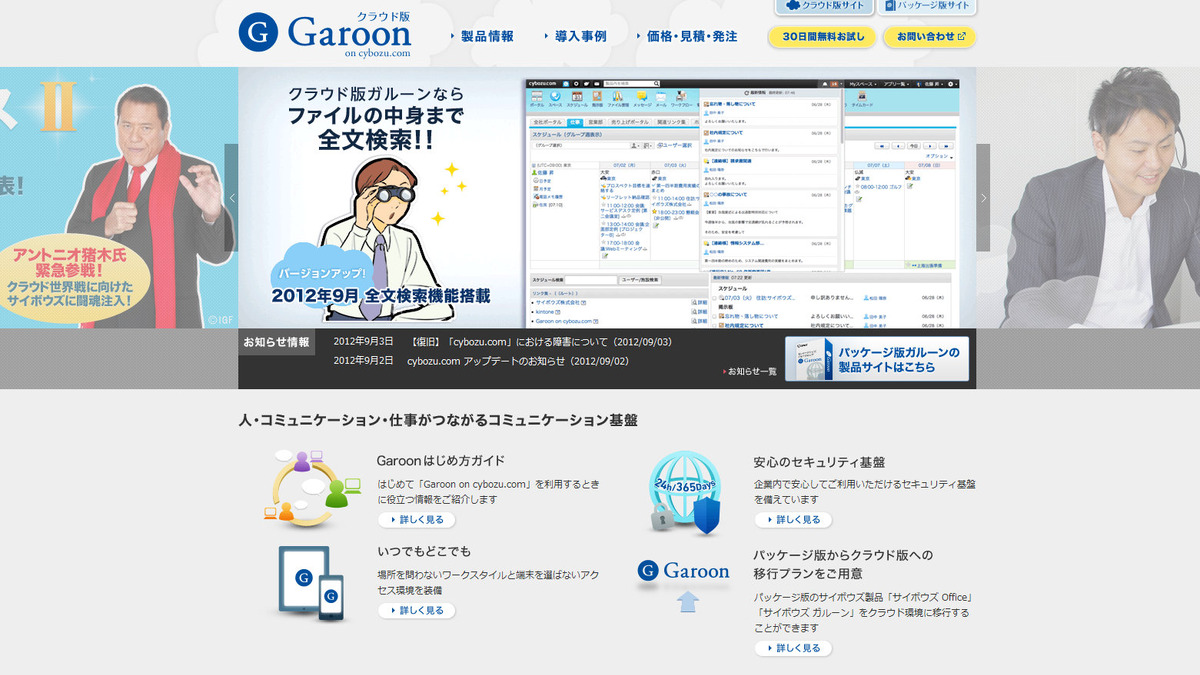Click the 2012年9月3日 news date
1200x675 pixels.
363,342
